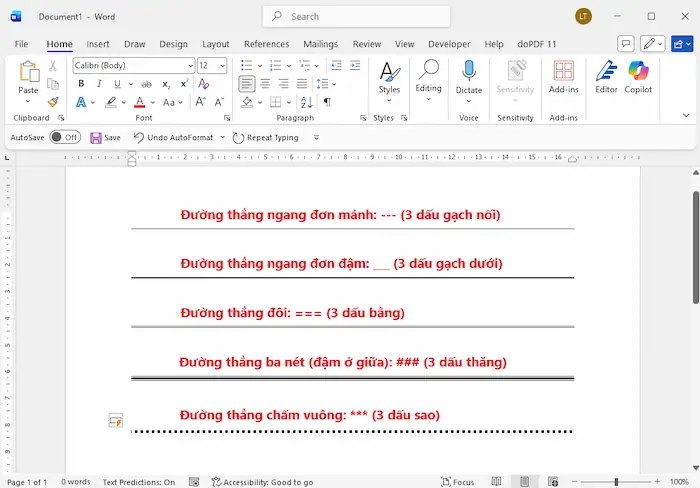Click the Save button in the quick access toolbar
The height and width of the screenshot is (488, 700).
105,137
